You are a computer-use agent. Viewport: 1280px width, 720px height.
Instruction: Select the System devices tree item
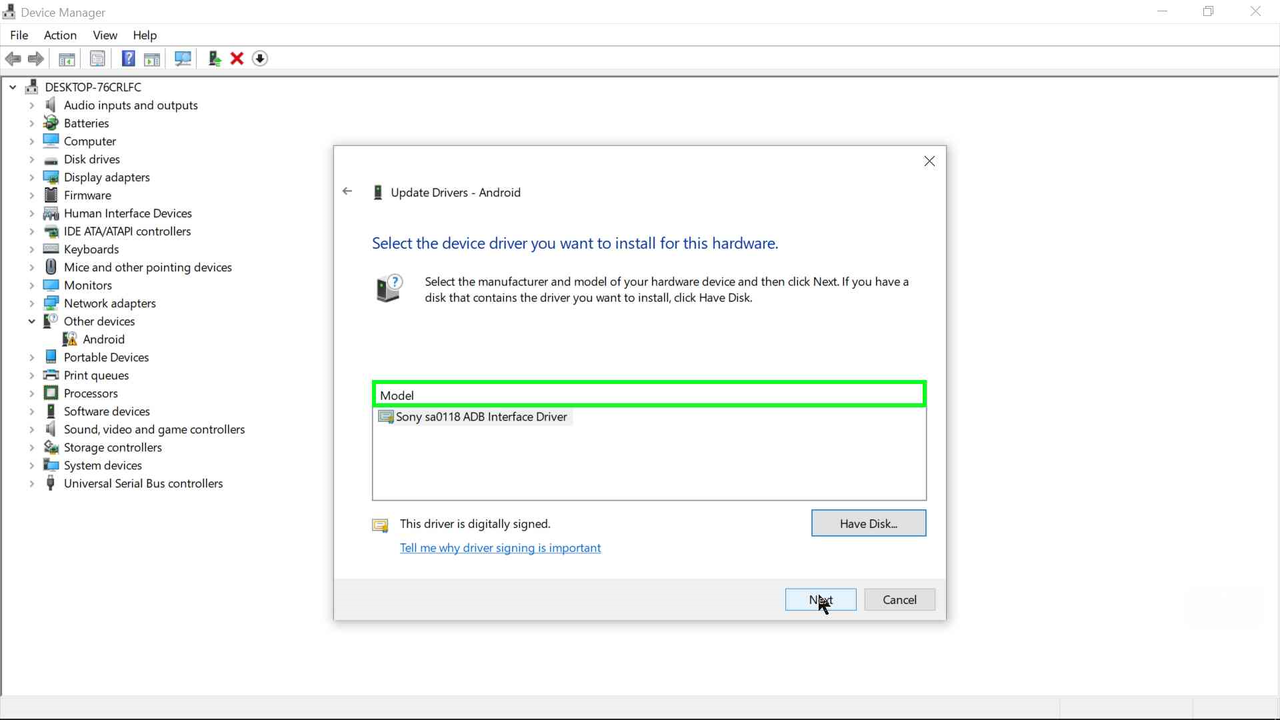pos(103,465)
